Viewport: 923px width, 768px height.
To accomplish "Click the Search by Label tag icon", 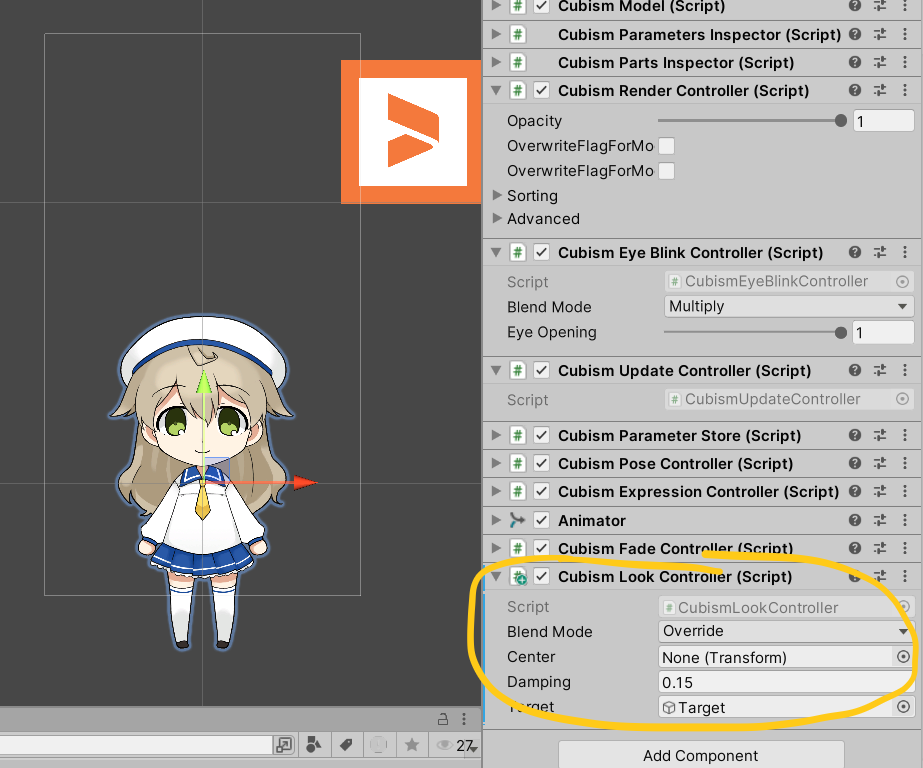I will [346, 745].
